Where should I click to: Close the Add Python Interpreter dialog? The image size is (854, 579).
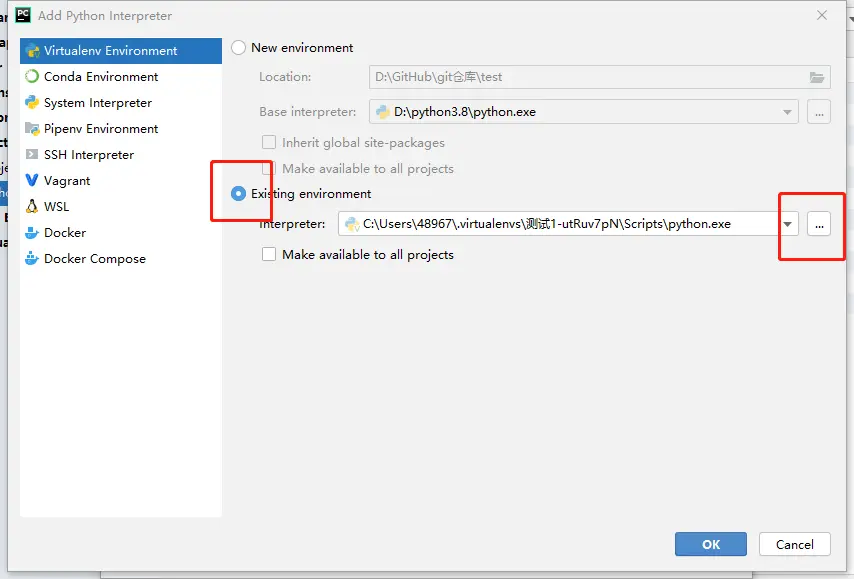click(x=822, y=15)
